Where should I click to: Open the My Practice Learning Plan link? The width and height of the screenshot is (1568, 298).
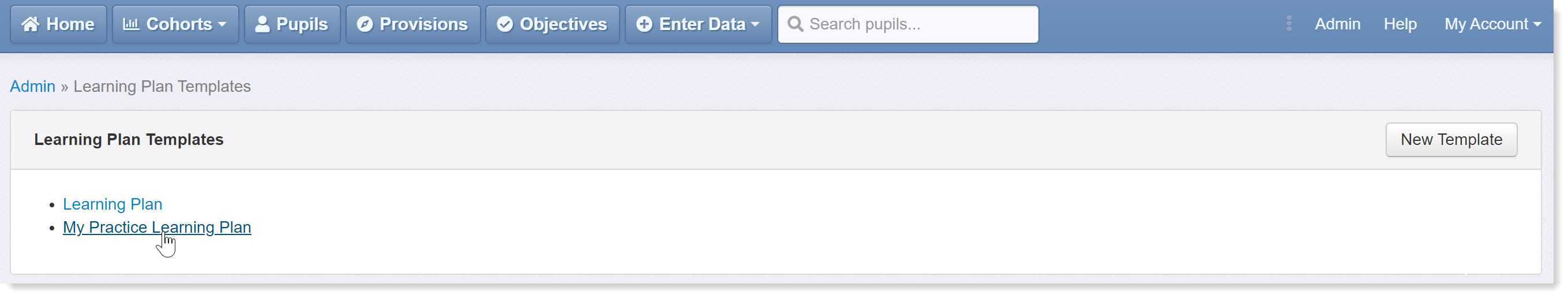(157, 228)
